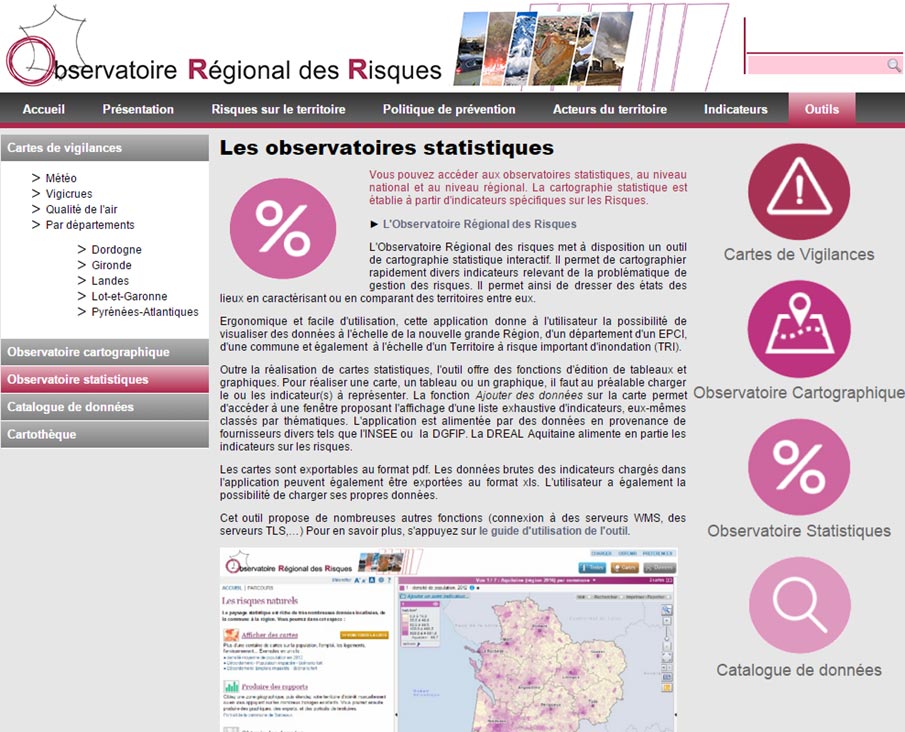Screen dimensions: 905x732
Task: Select Politique de prévention in navigation
Action: (449, 109)
